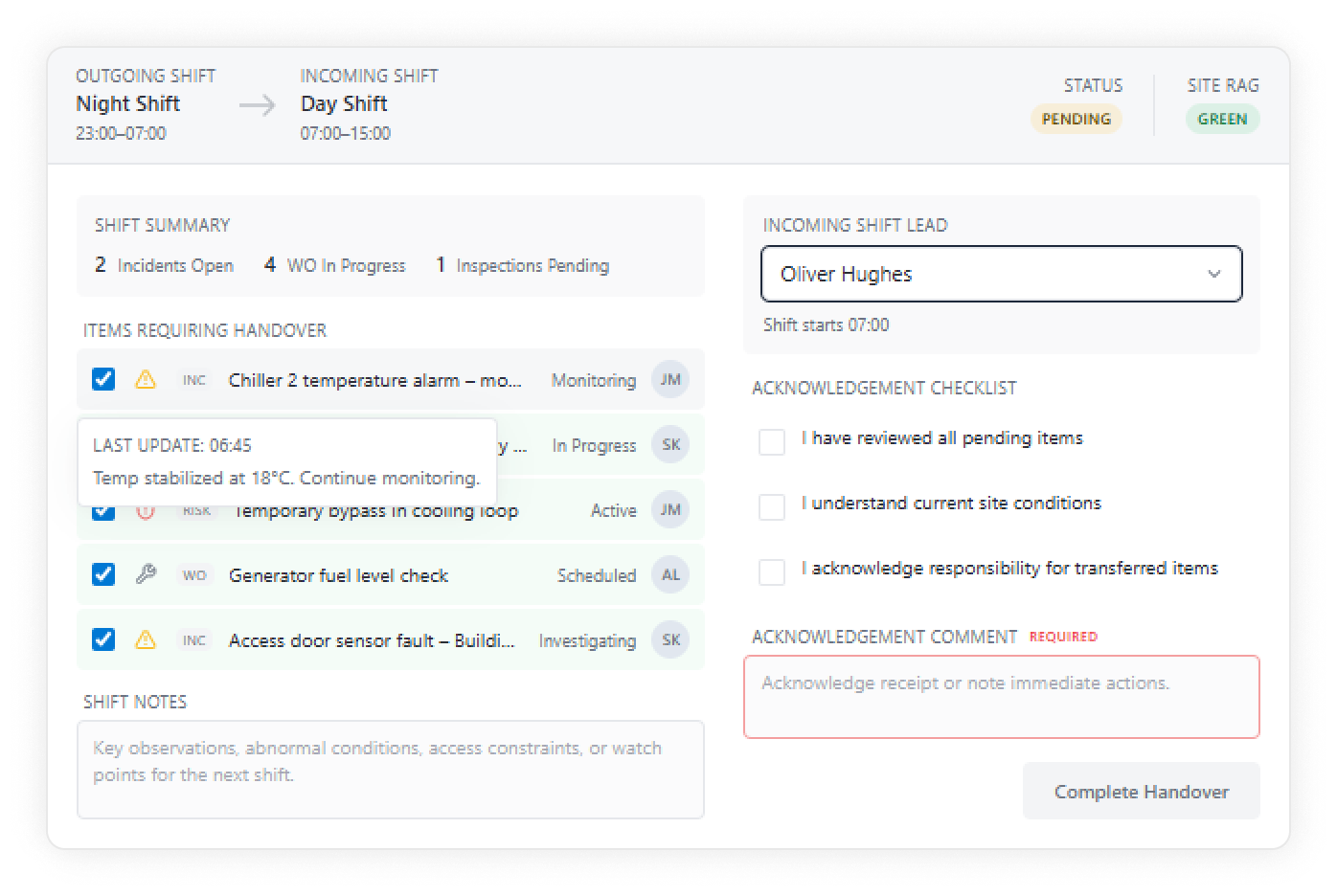1337x896 pixels.
Task: Check 'I acknowledge responsibility for transferred items'
Action: tap(772, 571)
